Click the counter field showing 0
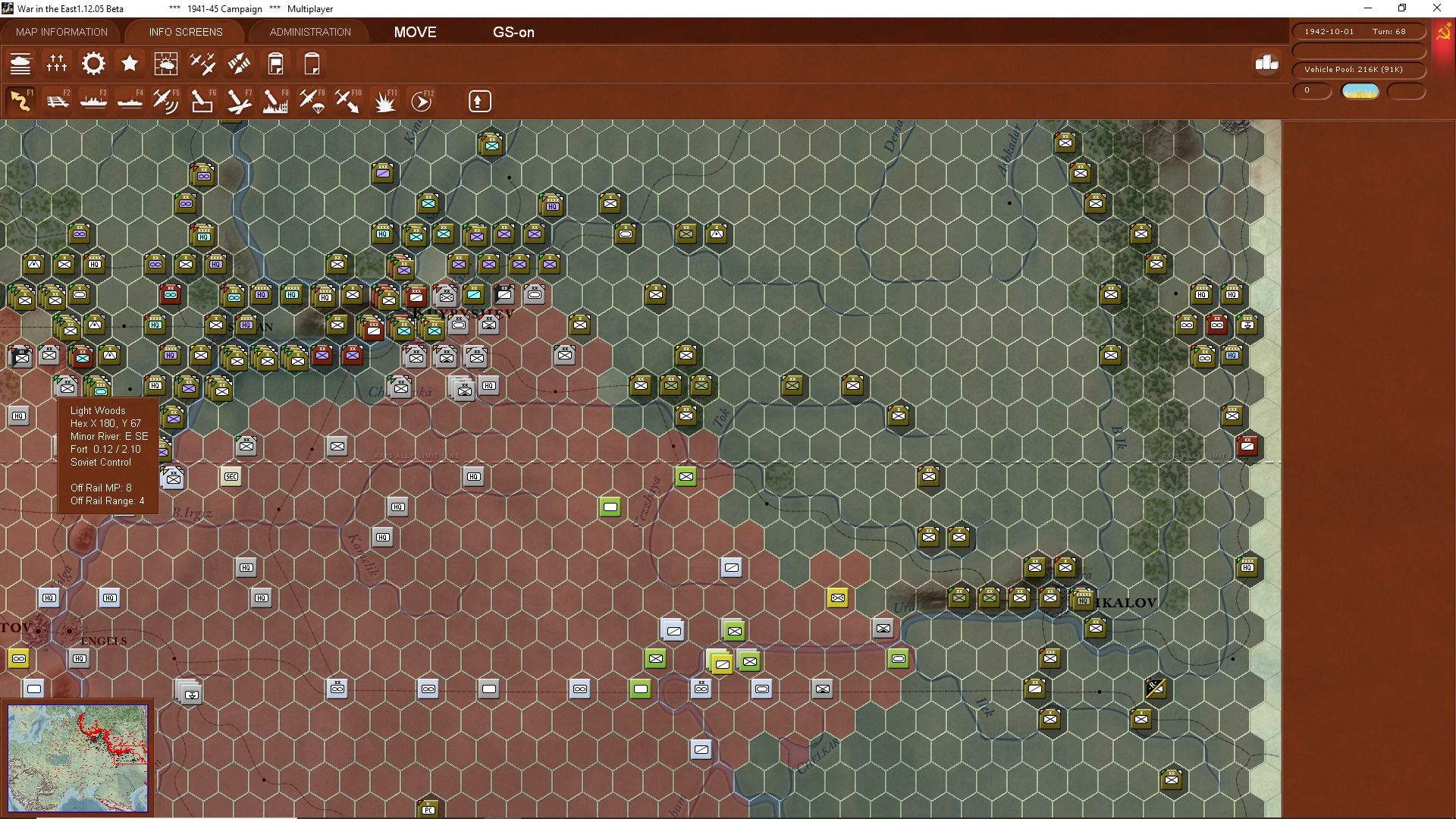Image resolution: width=1456 pixels, height=819 pixels. [1312, 91]
